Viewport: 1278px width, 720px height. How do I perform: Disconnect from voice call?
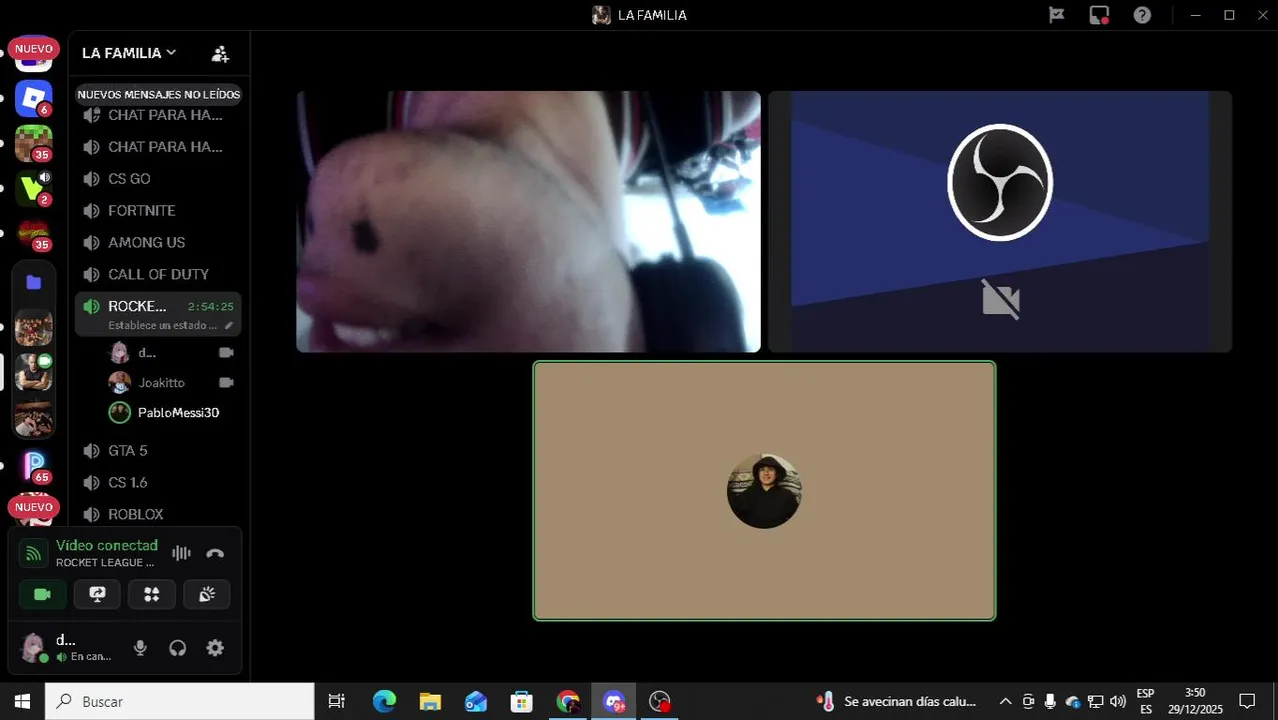tap(215, 553)
